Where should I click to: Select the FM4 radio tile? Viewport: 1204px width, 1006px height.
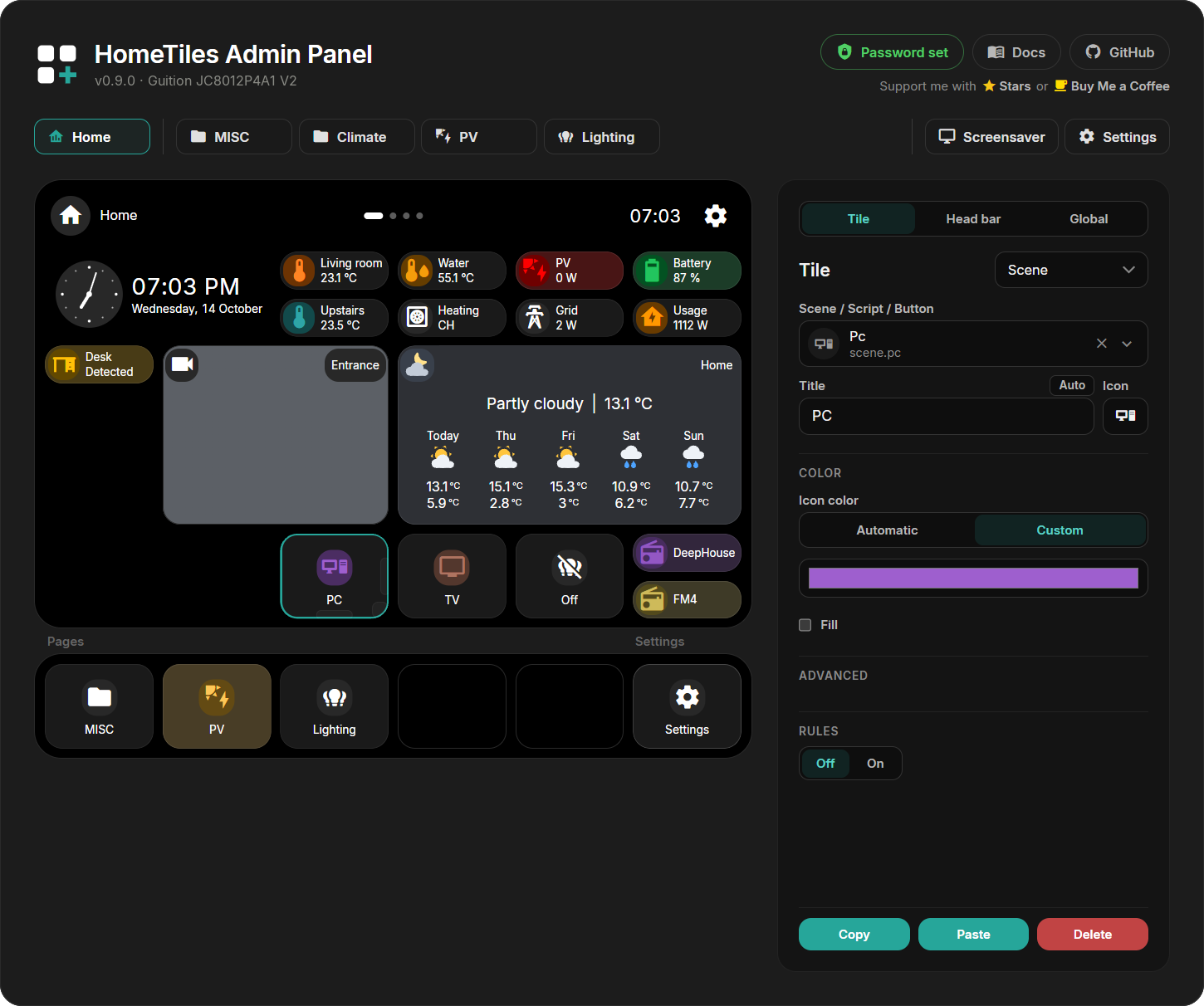687,599
